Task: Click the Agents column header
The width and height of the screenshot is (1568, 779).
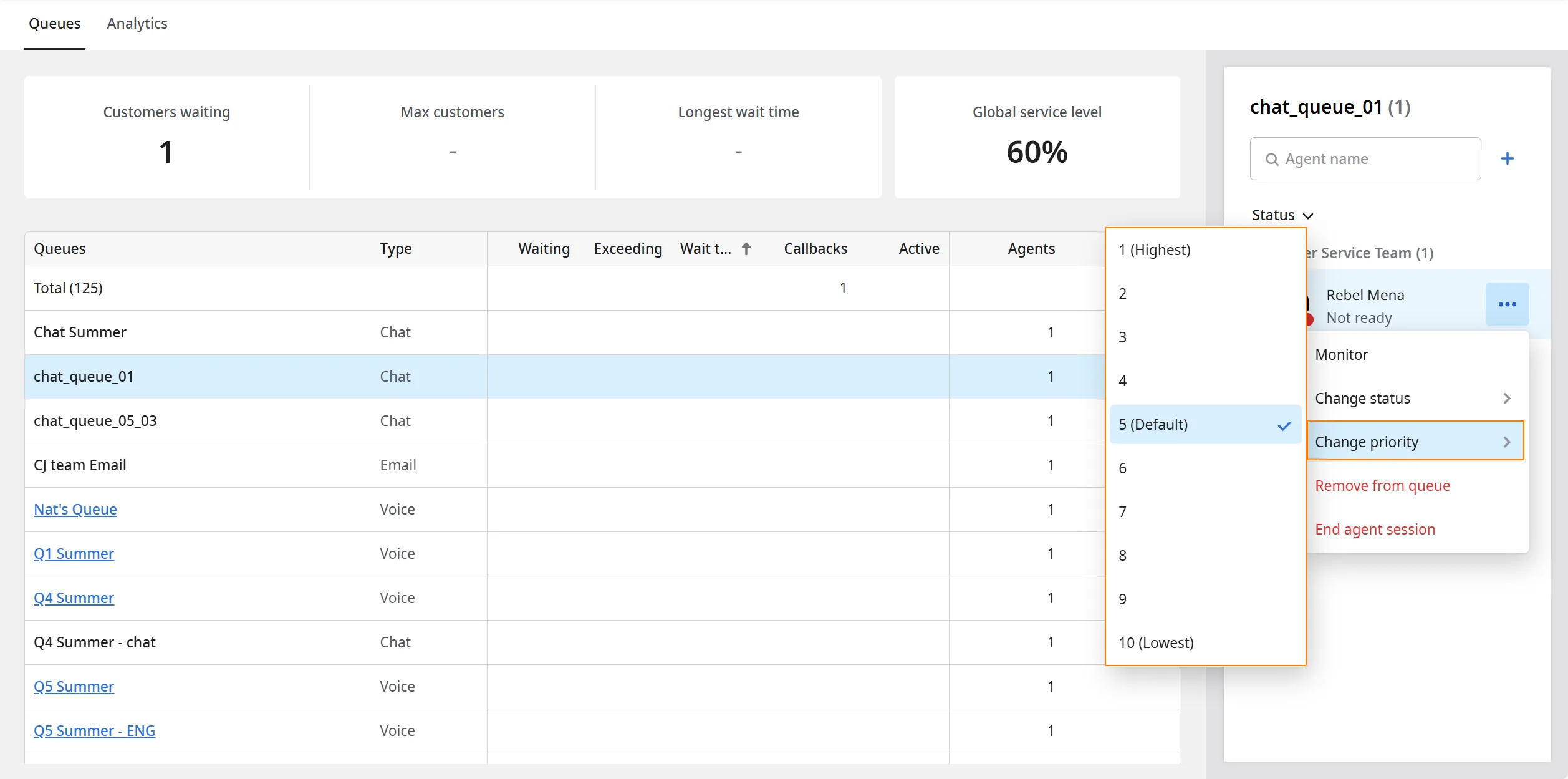Action: [x=1031, y=249]
